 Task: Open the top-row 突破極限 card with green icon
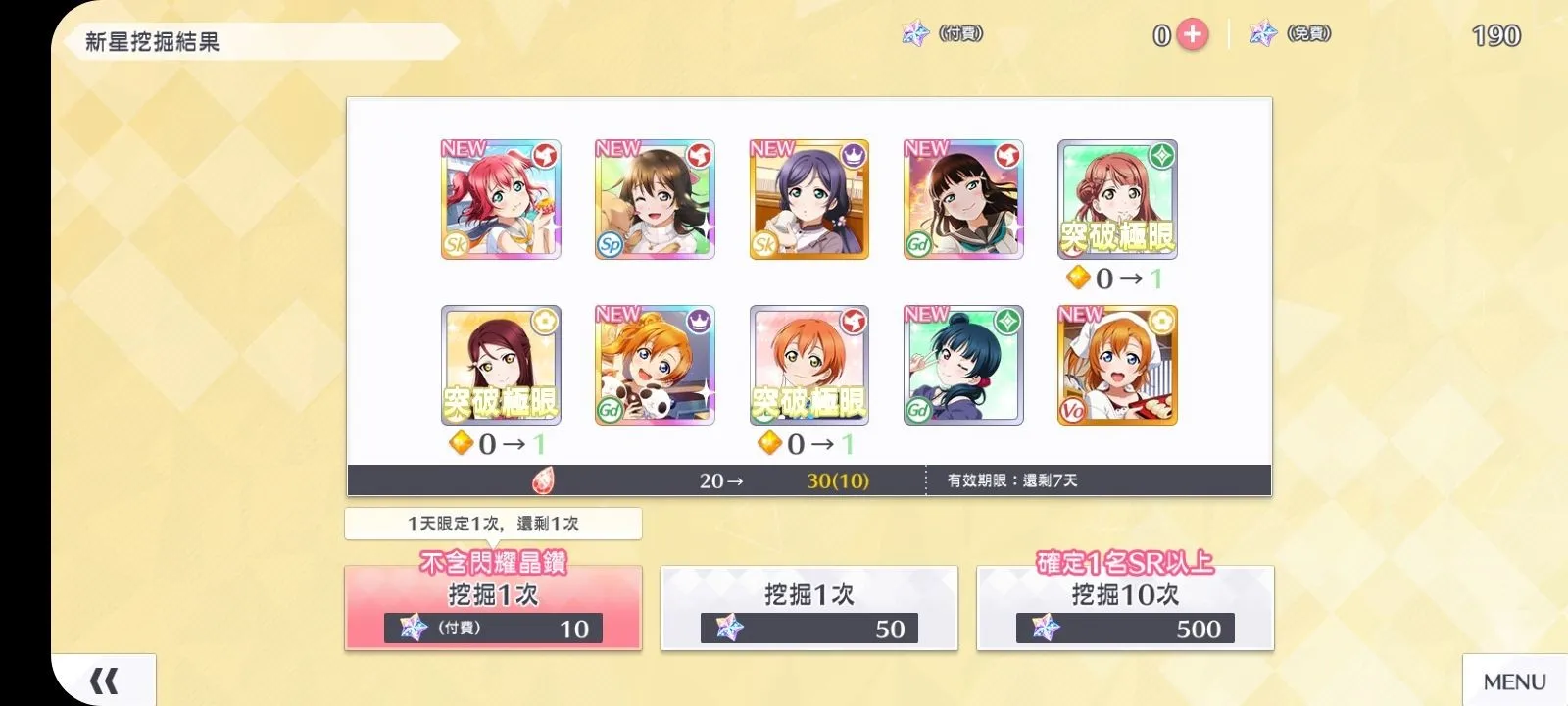[x=1117, y=199]
